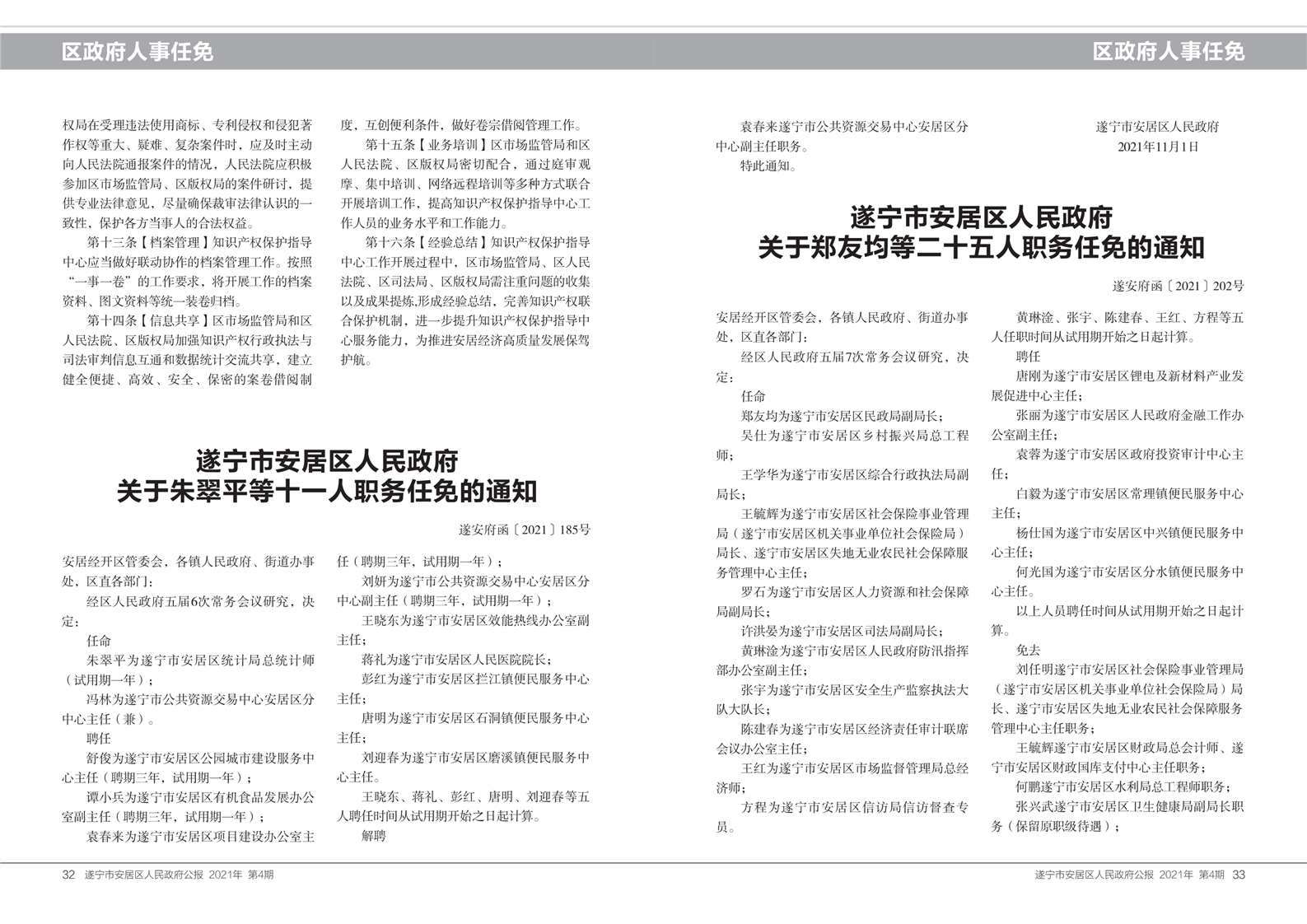Select the heading 第十五条【业务培训】
The height and width of the screenshot is (924, 1307).
click(422, 145)
